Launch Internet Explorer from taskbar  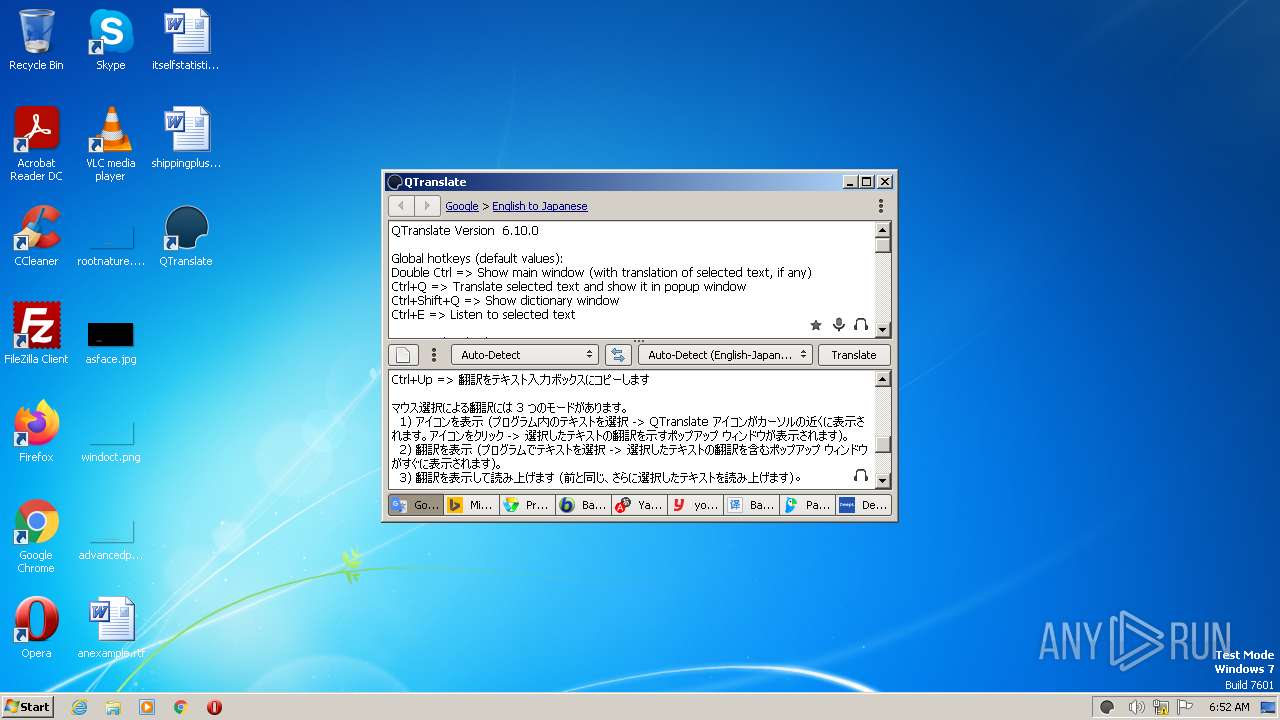tap(79, 707)
